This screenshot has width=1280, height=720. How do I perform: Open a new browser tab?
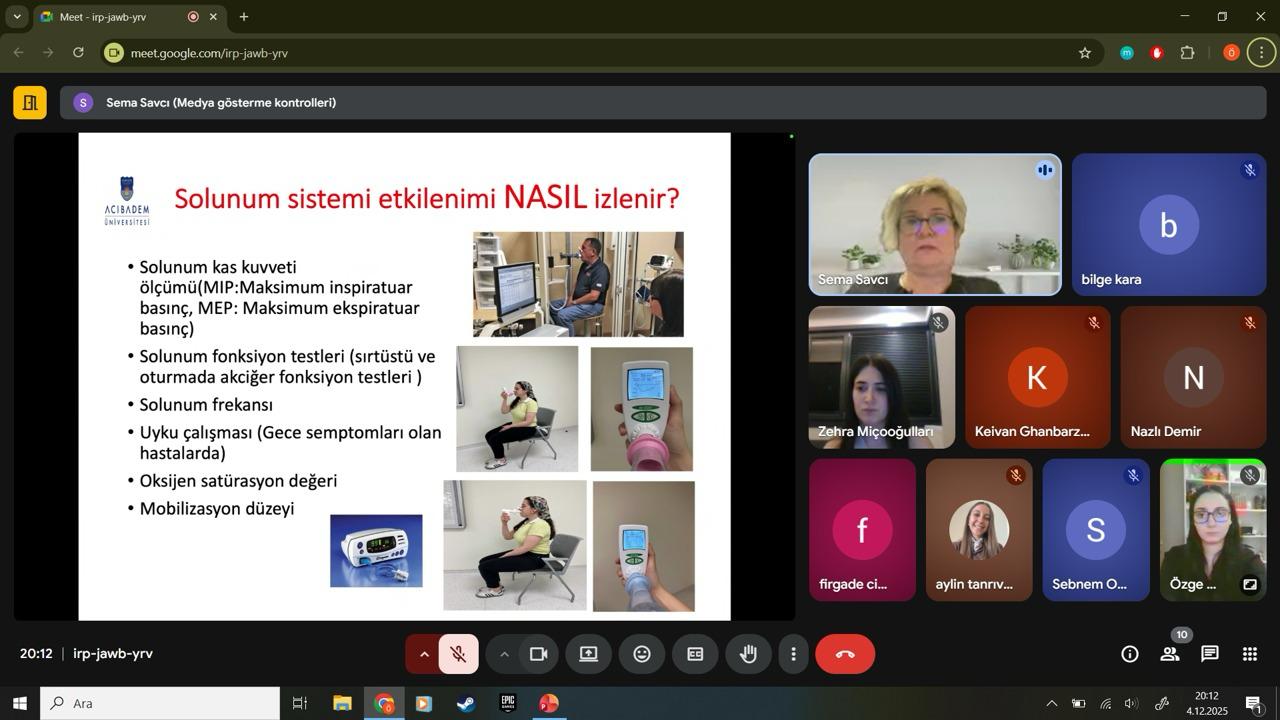244,17
